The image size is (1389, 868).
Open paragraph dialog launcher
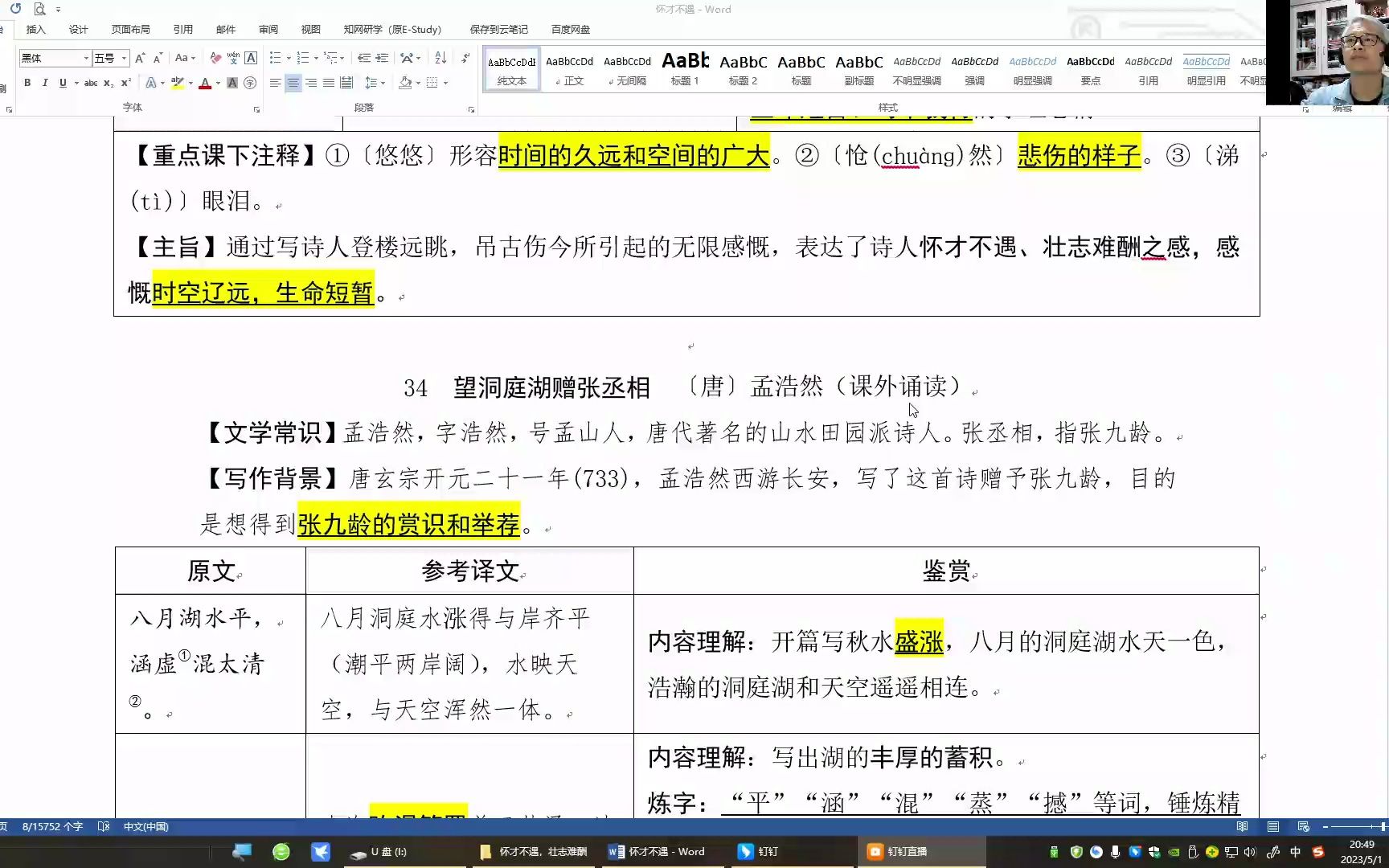(x=471, y=109)
